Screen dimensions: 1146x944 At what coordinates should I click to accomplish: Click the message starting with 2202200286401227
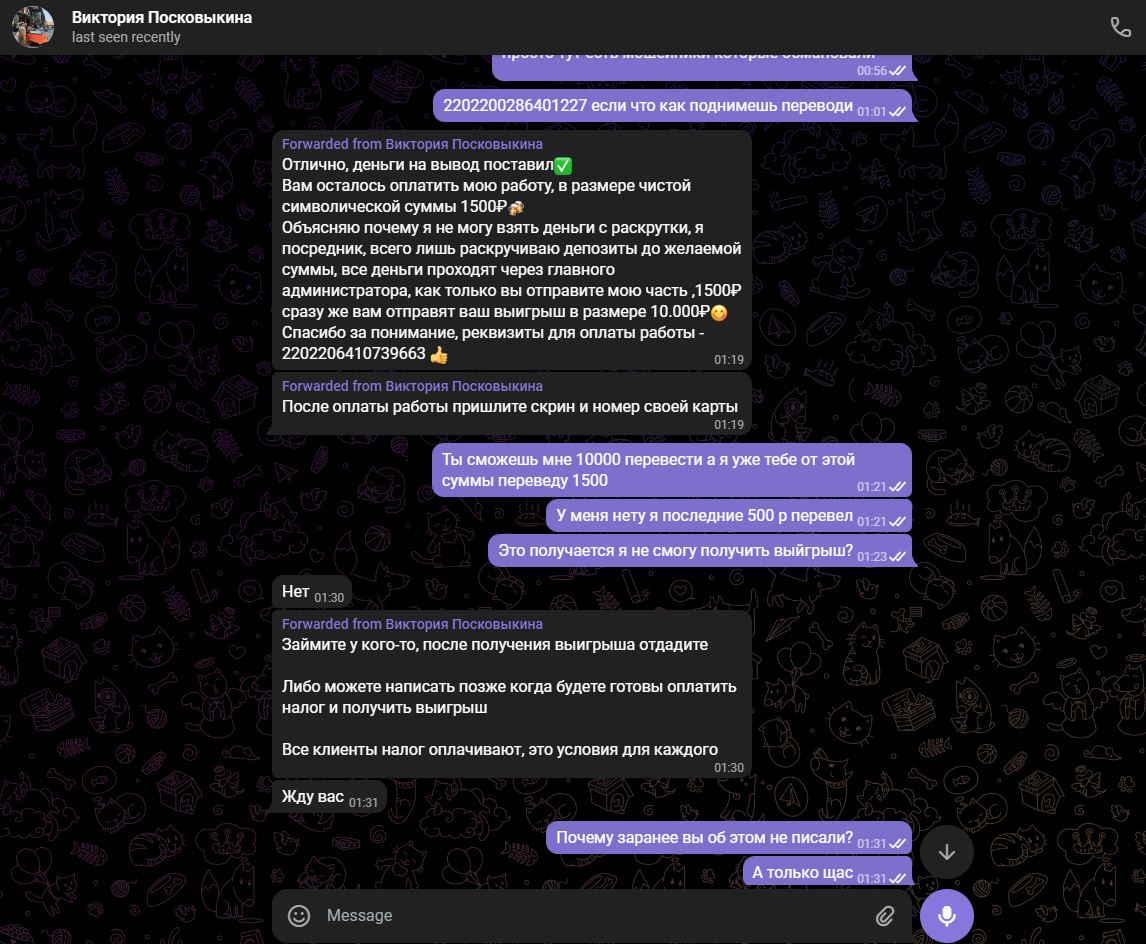click(x=672, y=106)
